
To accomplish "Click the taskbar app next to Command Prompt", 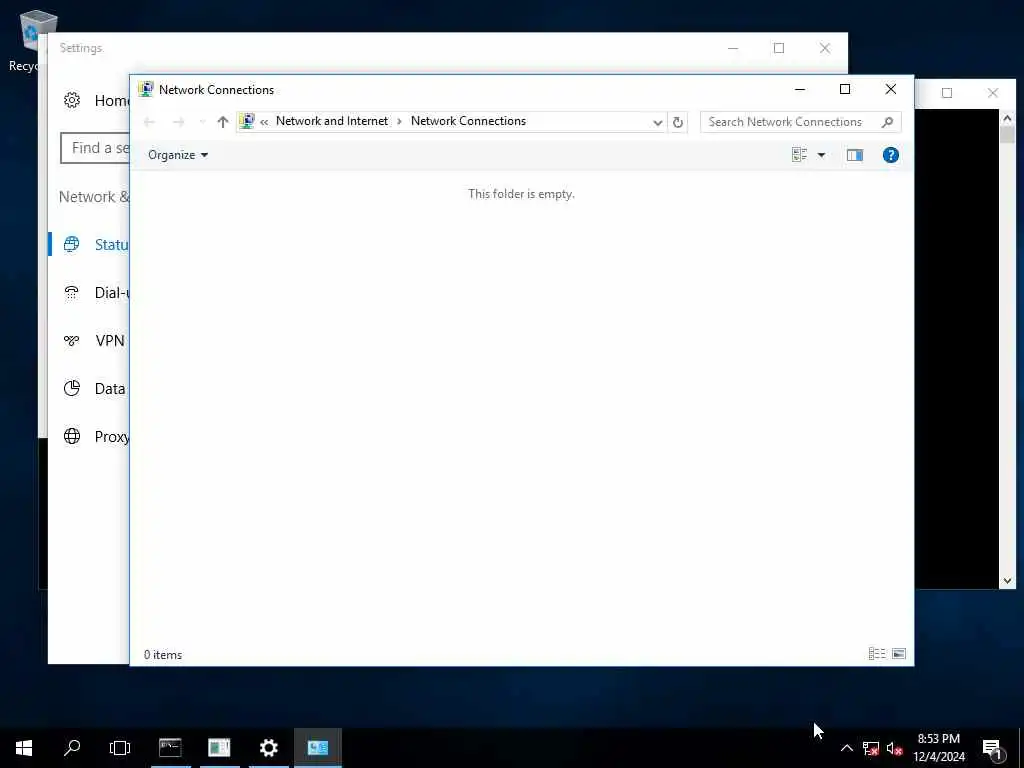I will pyautogui.click(x=219, y=748).
